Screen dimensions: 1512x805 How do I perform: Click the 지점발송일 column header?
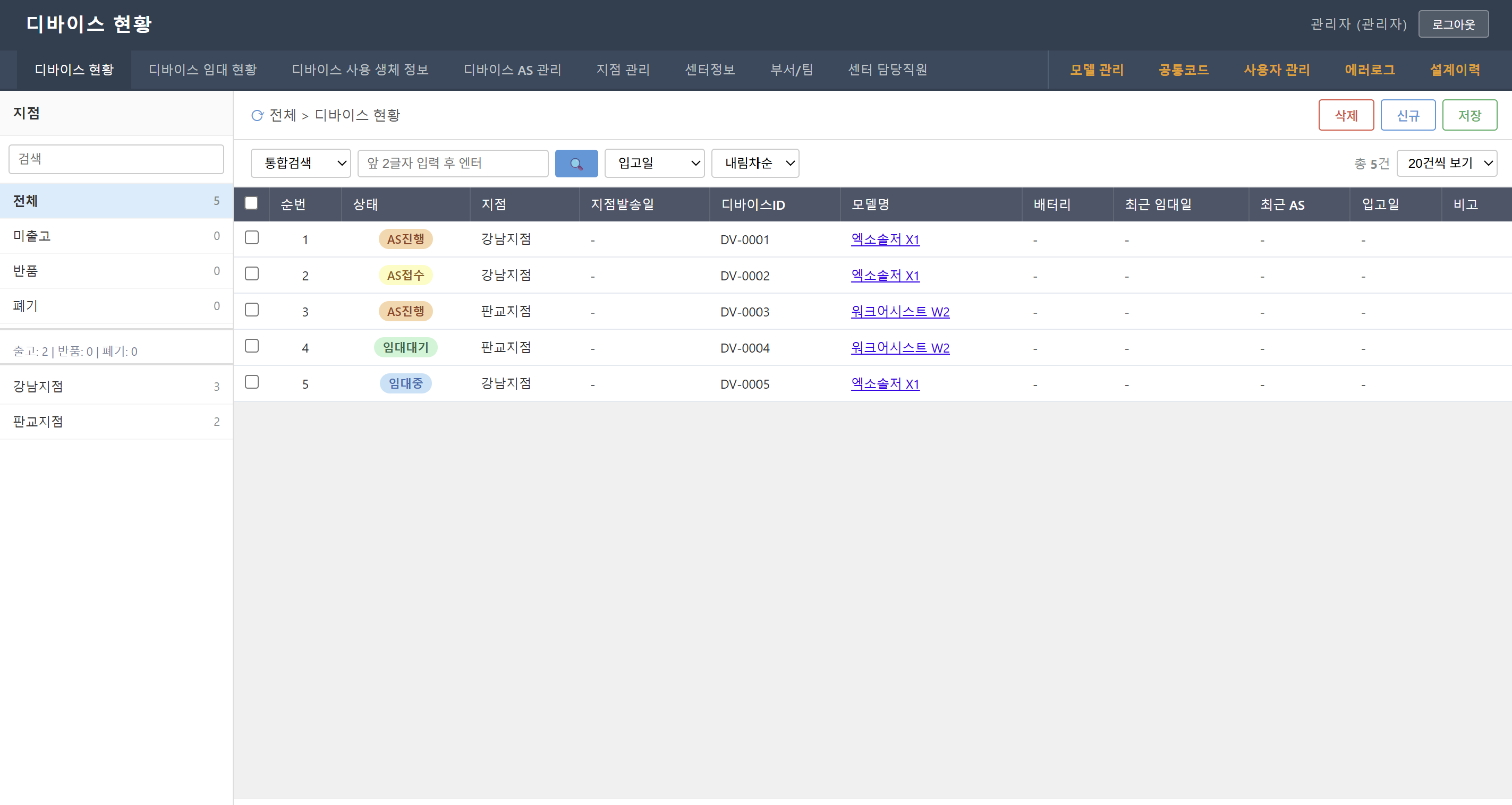[644, 204]
